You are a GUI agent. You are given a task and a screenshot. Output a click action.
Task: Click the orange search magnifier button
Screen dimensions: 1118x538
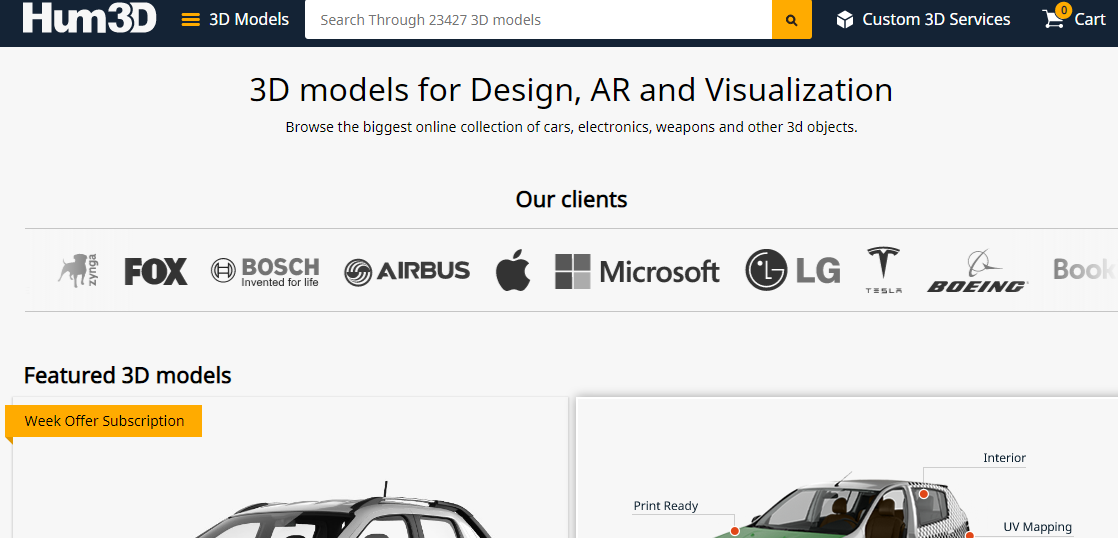pyautogui.click(x=791, y=20)
